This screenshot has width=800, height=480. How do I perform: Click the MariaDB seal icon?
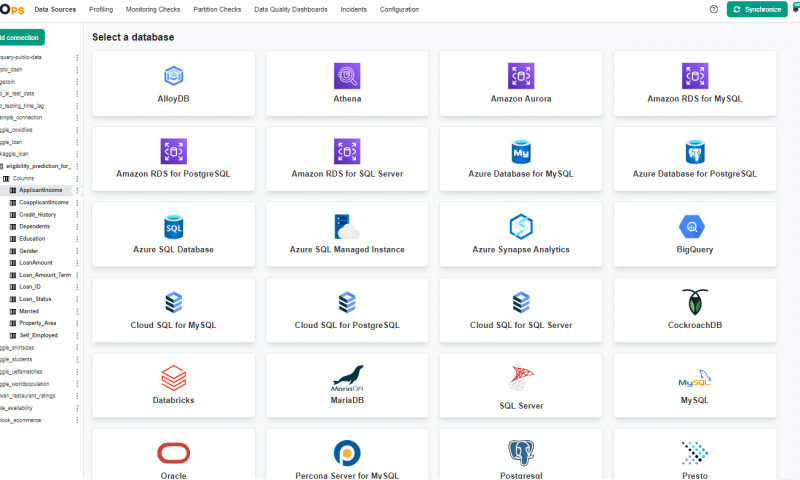347,378
